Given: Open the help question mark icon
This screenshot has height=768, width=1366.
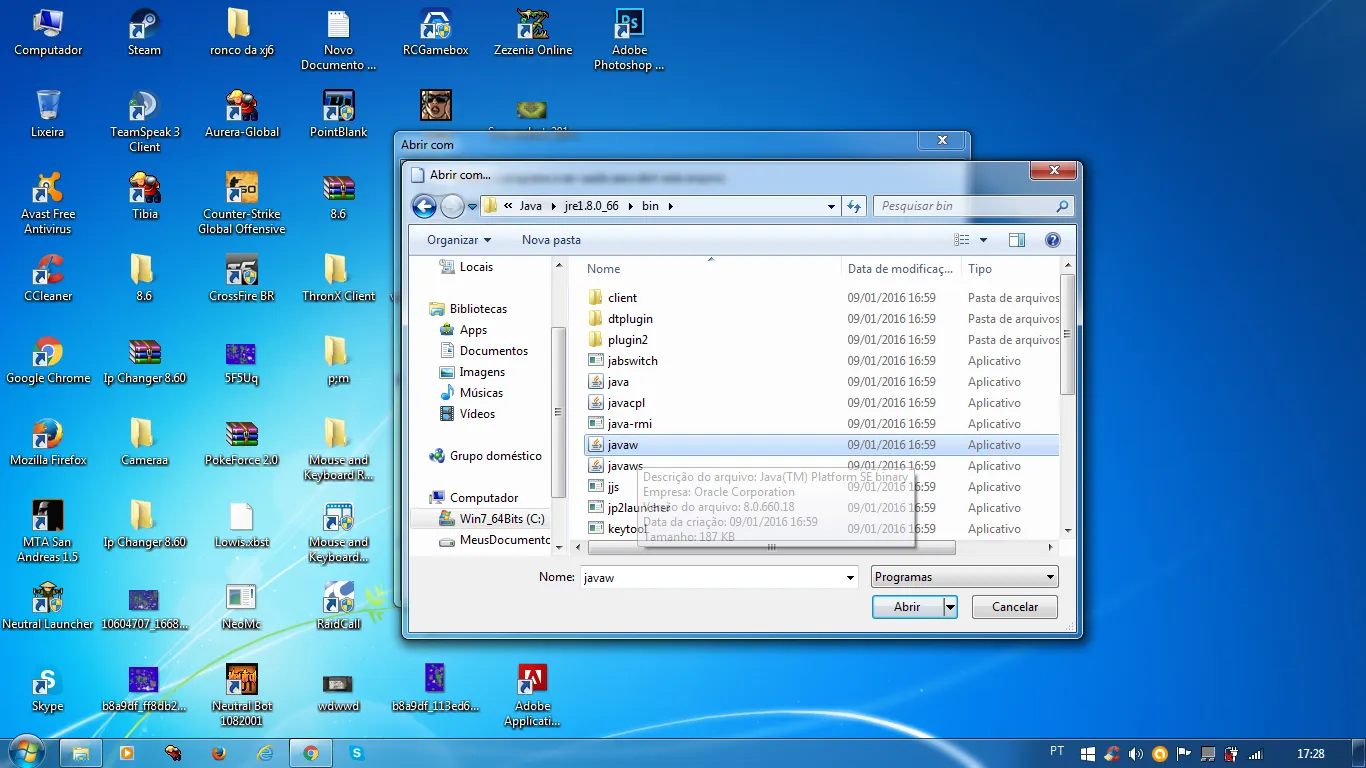Looking at the screenshot, I should (1052, 240).
